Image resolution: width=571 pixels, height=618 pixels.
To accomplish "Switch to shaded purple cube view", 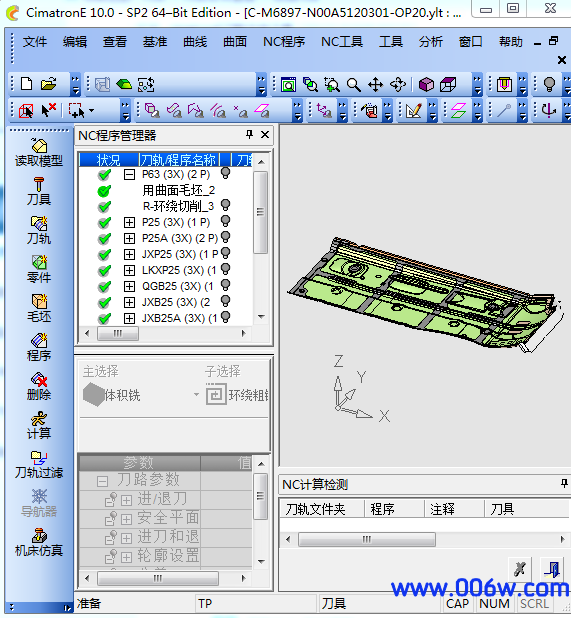I will click(426, 84).
